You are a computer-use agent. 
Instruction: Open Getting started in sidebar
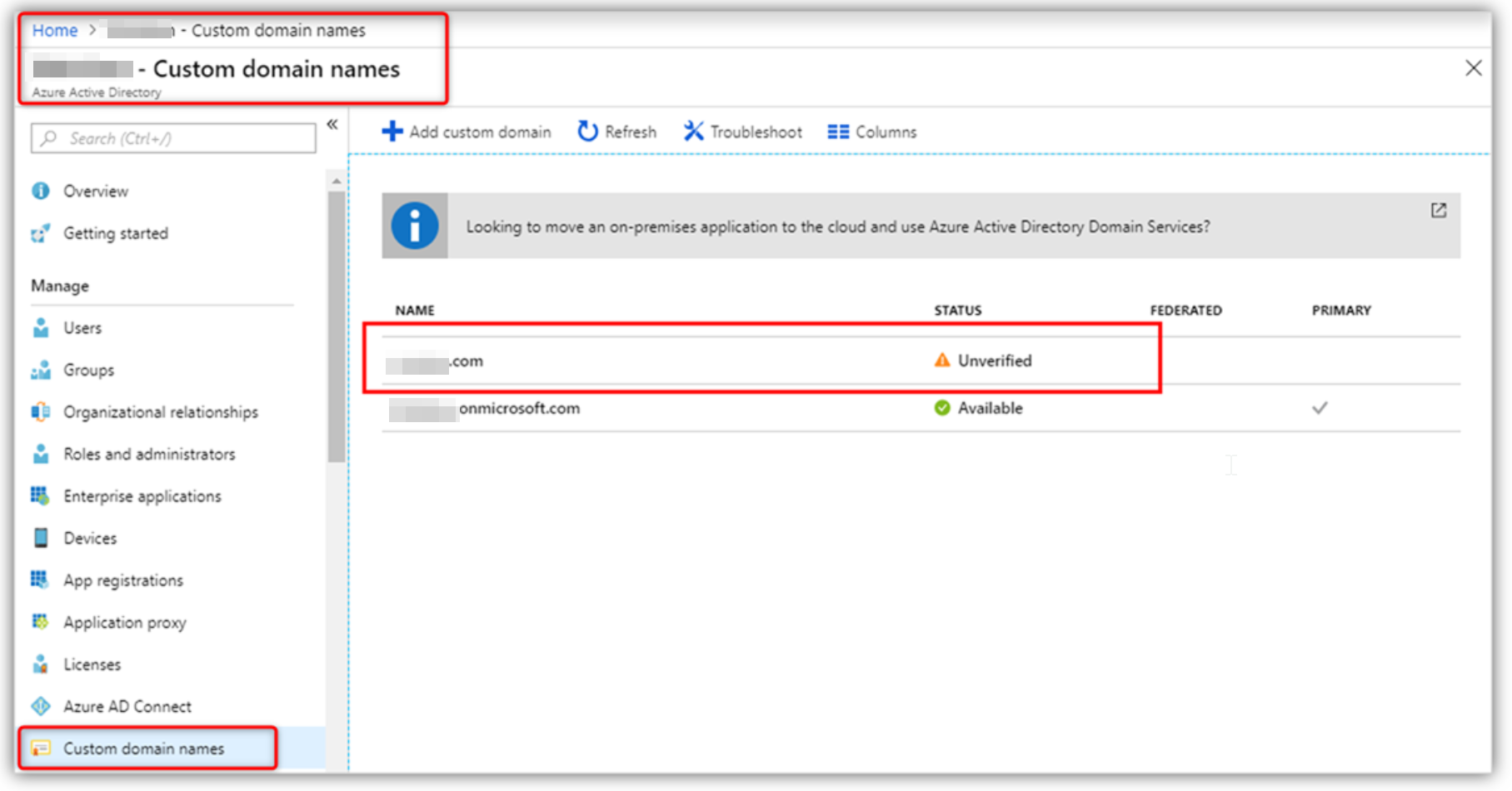pyautogui.click(x=116, y=233)
